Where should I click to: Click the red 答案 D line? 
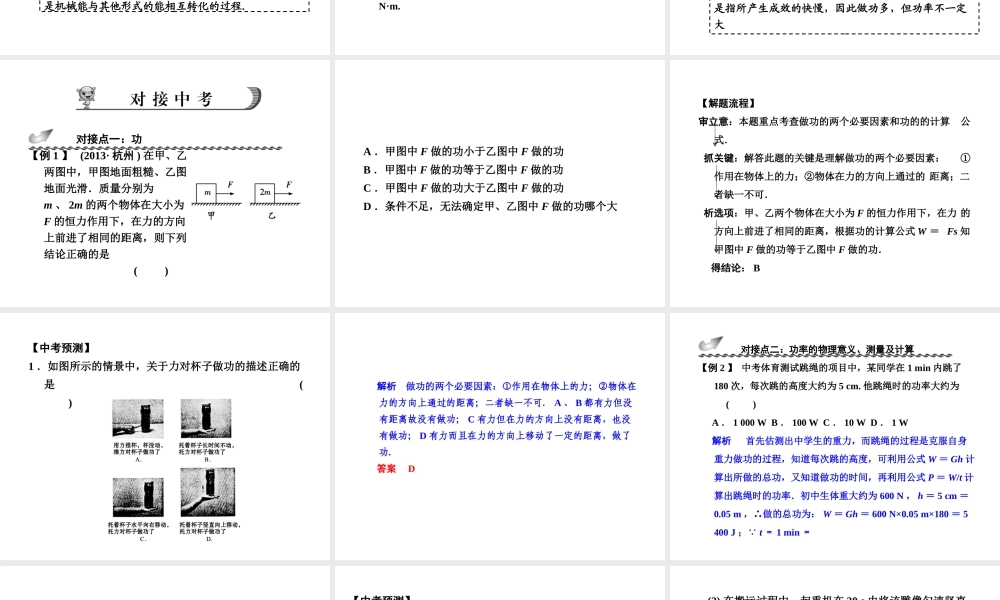(x=396, y=469)
